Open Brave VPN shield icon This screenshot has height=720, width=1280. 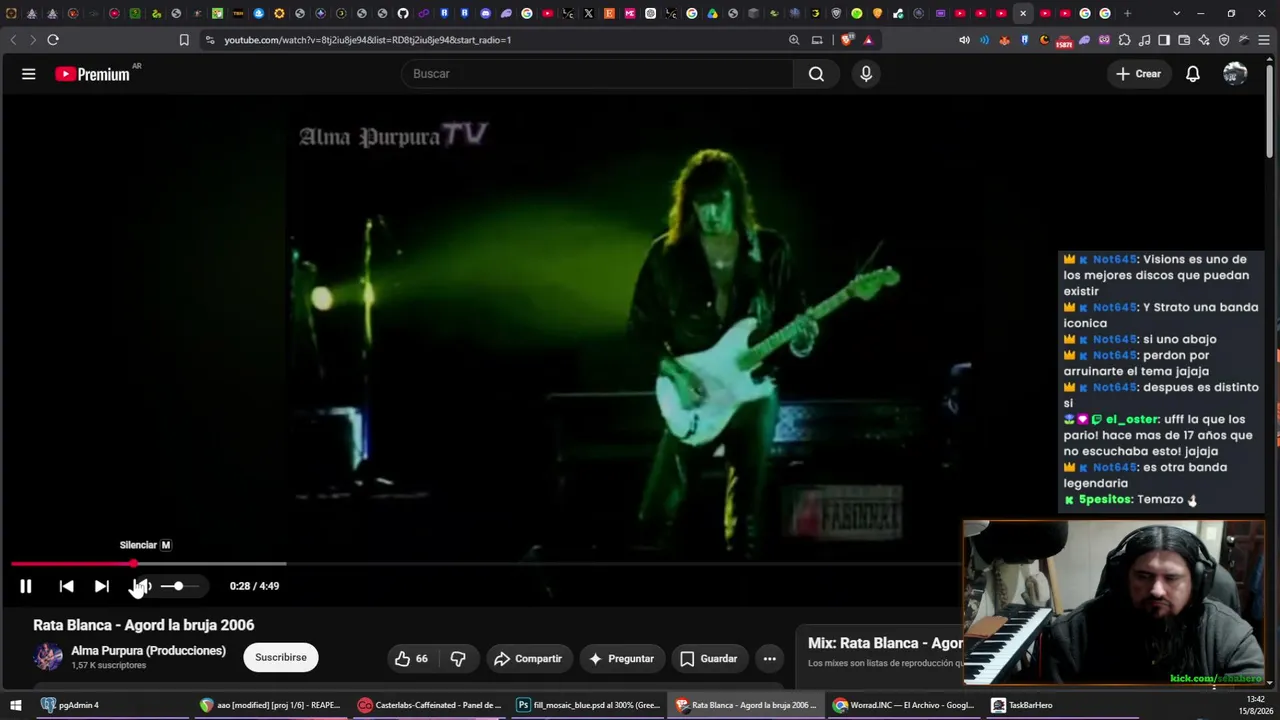pos(1224,40)
